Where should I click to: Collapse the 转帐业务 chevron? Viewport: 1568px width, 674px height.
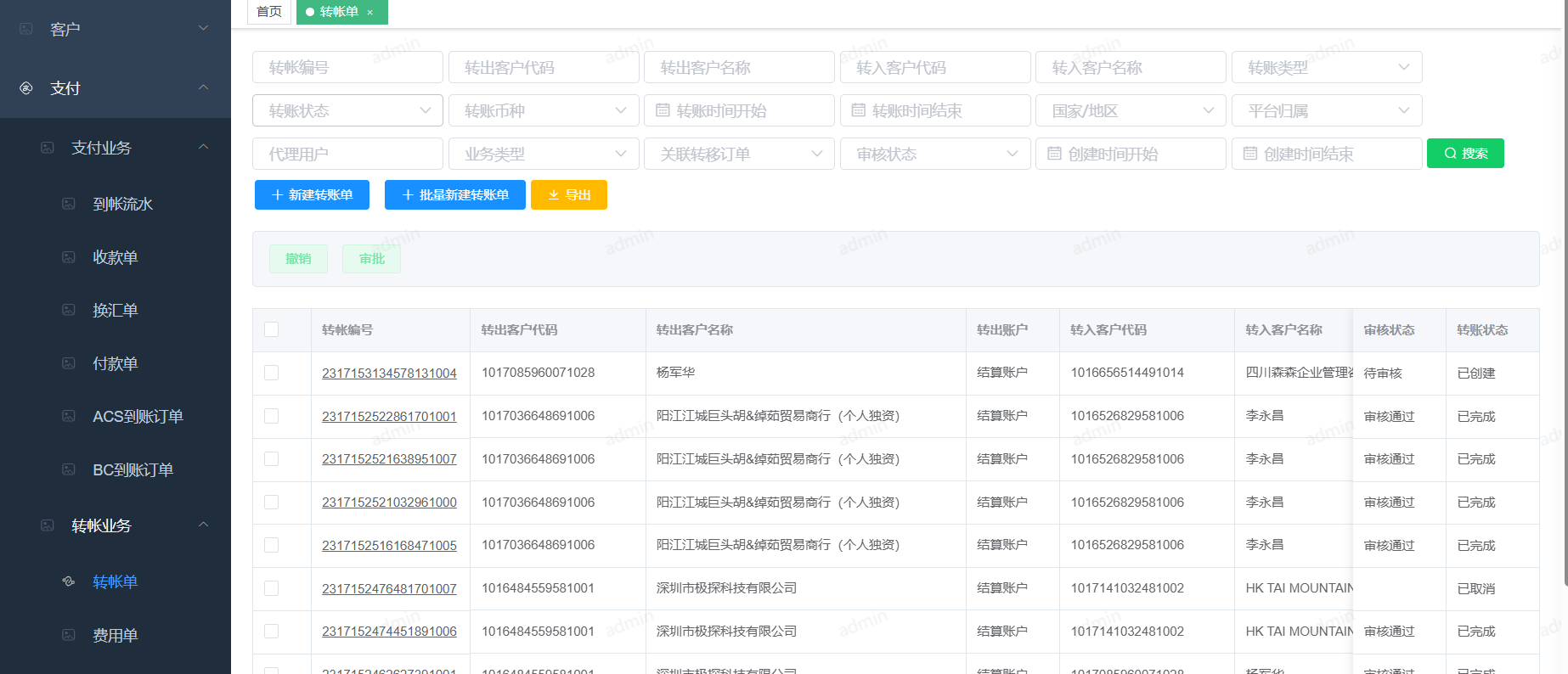[x=203, y=525]
